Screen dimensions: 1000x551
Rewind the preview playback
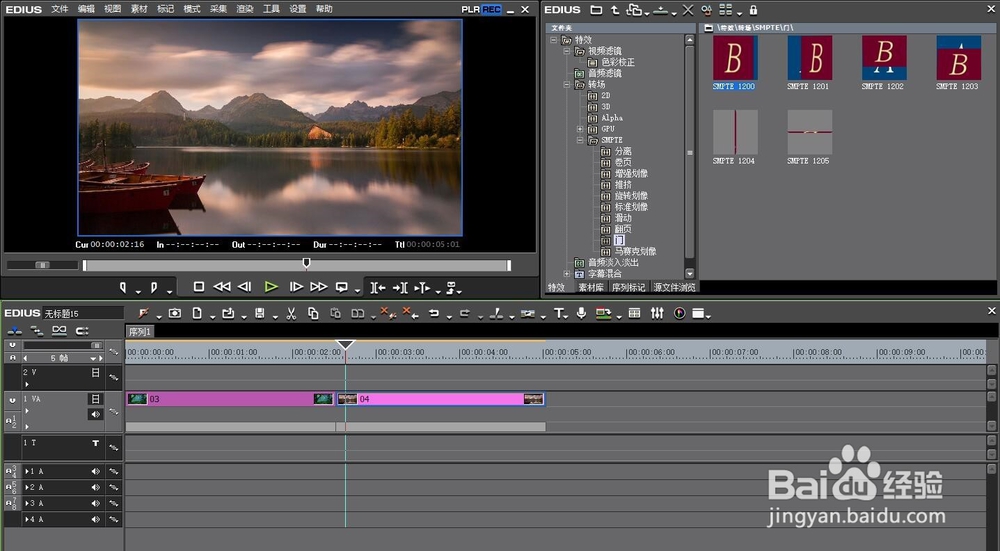click(221, 287)
